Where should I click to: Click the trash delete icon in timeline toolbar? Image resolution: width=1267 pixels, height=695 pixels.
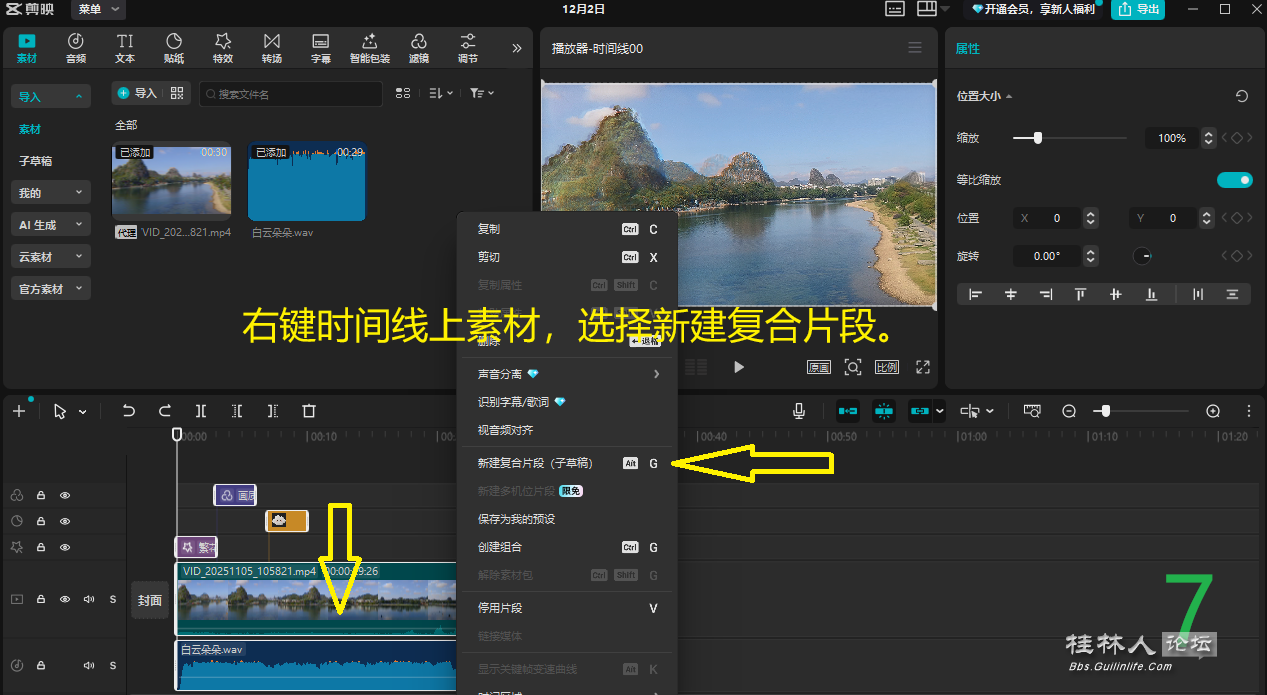(309, 411)
